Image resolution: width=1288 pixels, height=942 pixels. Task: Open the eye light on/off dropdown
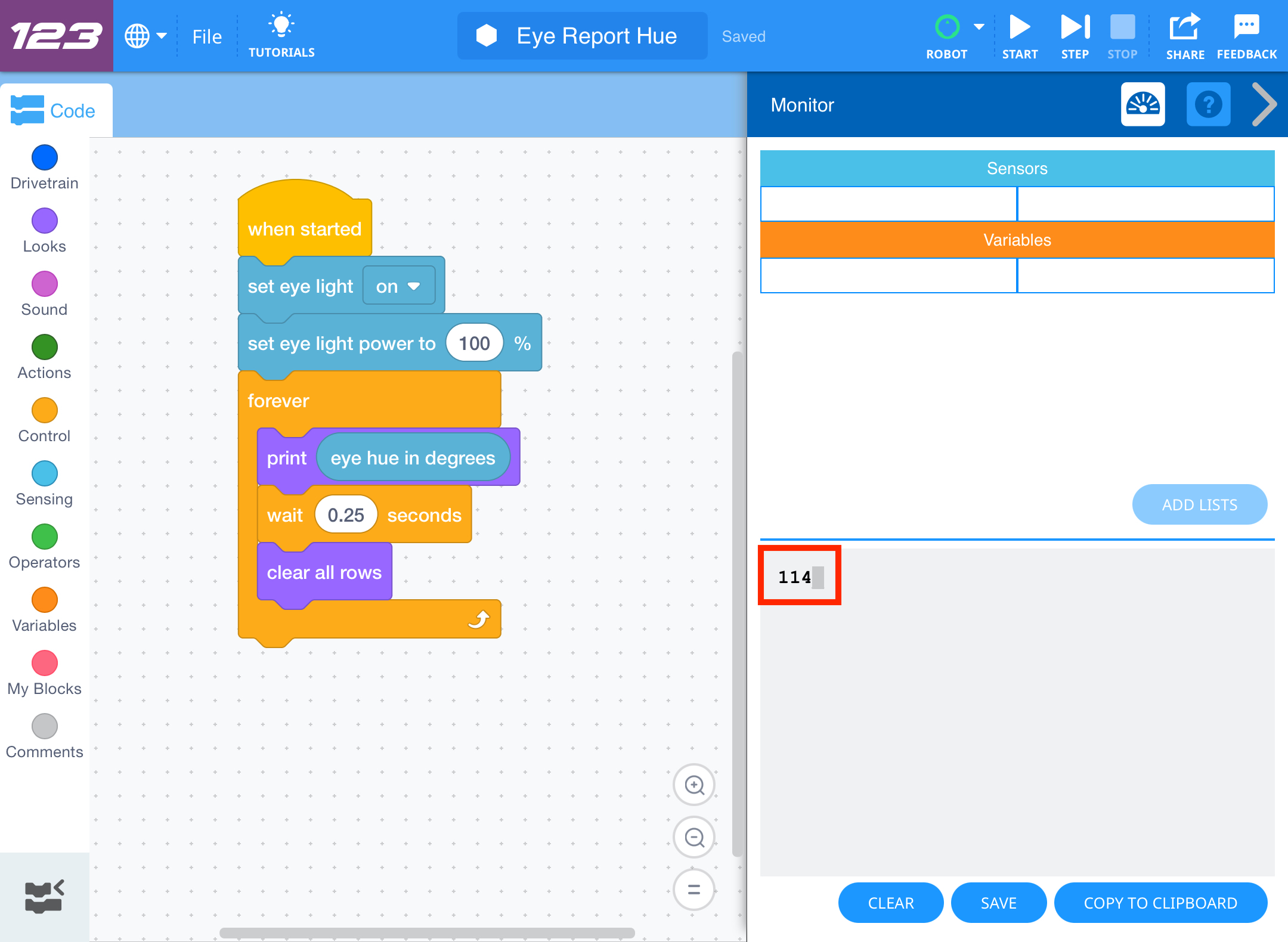[x=398, y=286]
